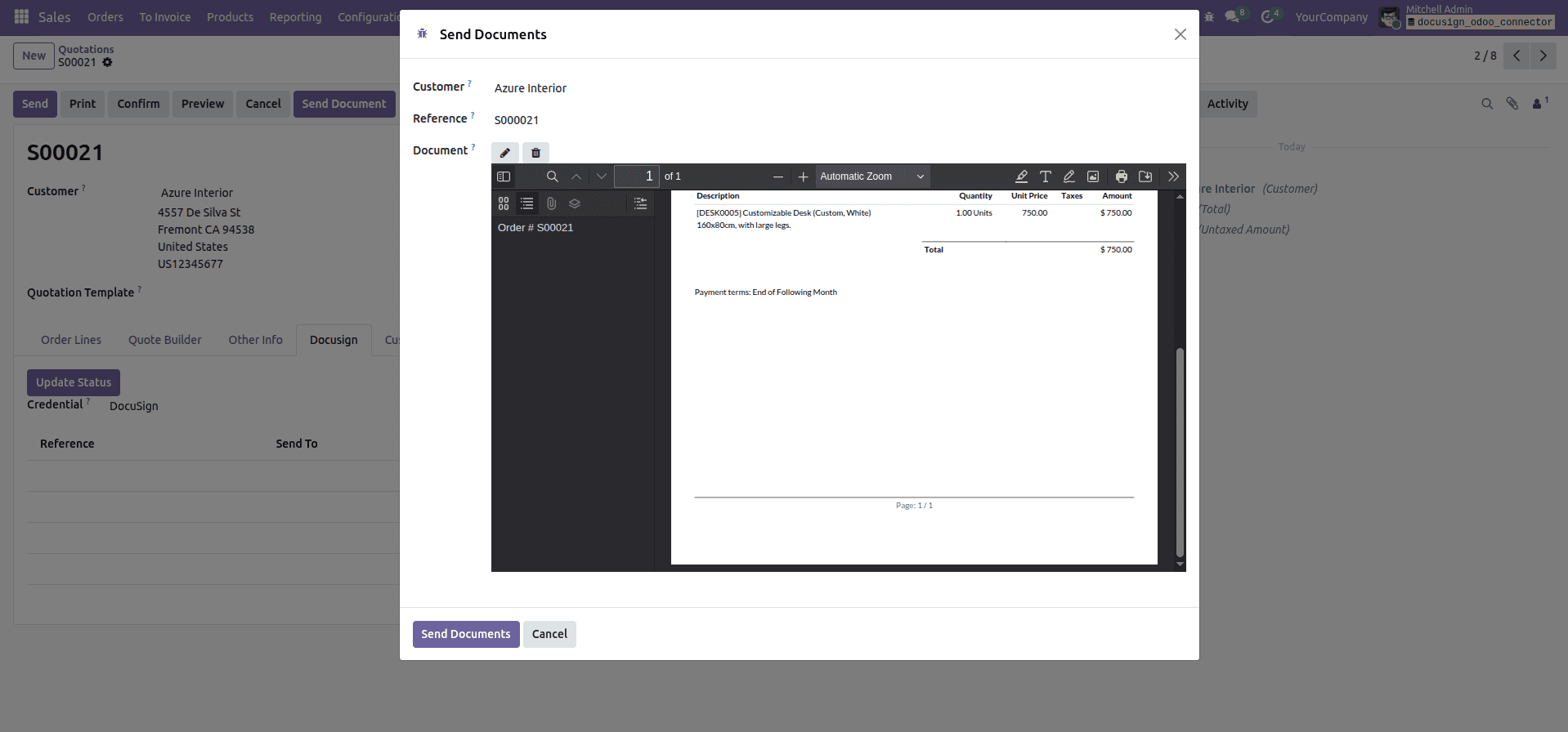Open outline entry Order # S00021
This screenshot has width=1568, height=732.
click(x=535, y=228)
